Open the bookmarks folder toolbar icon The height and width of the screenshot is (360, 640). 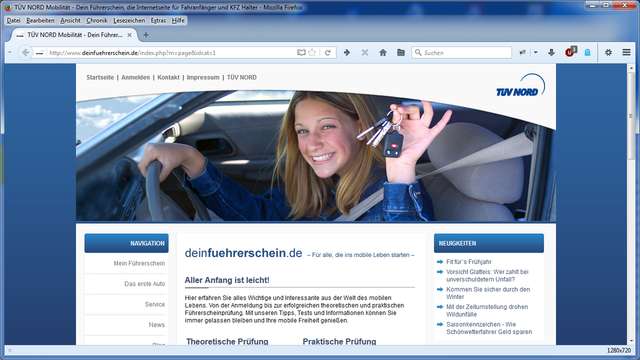(401, 53)
